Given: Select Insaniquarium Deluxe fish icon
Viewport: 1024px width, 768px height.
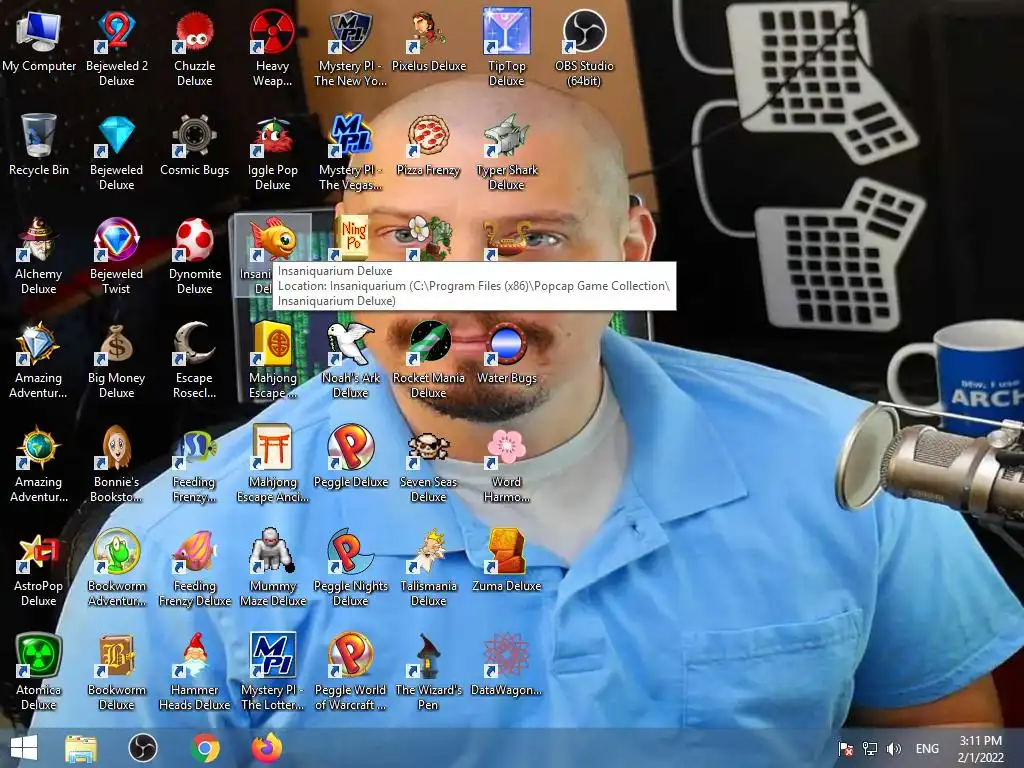Looking at the screenshot, I should point(272,240).
